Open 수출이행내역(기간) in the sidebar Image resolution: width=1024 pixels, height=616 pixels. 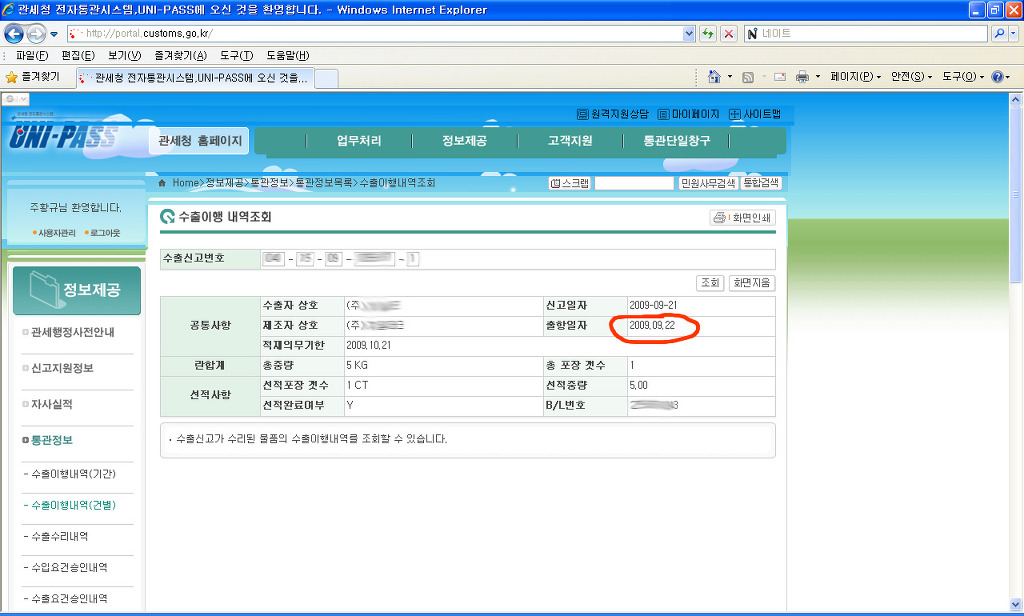coord(74,473)
